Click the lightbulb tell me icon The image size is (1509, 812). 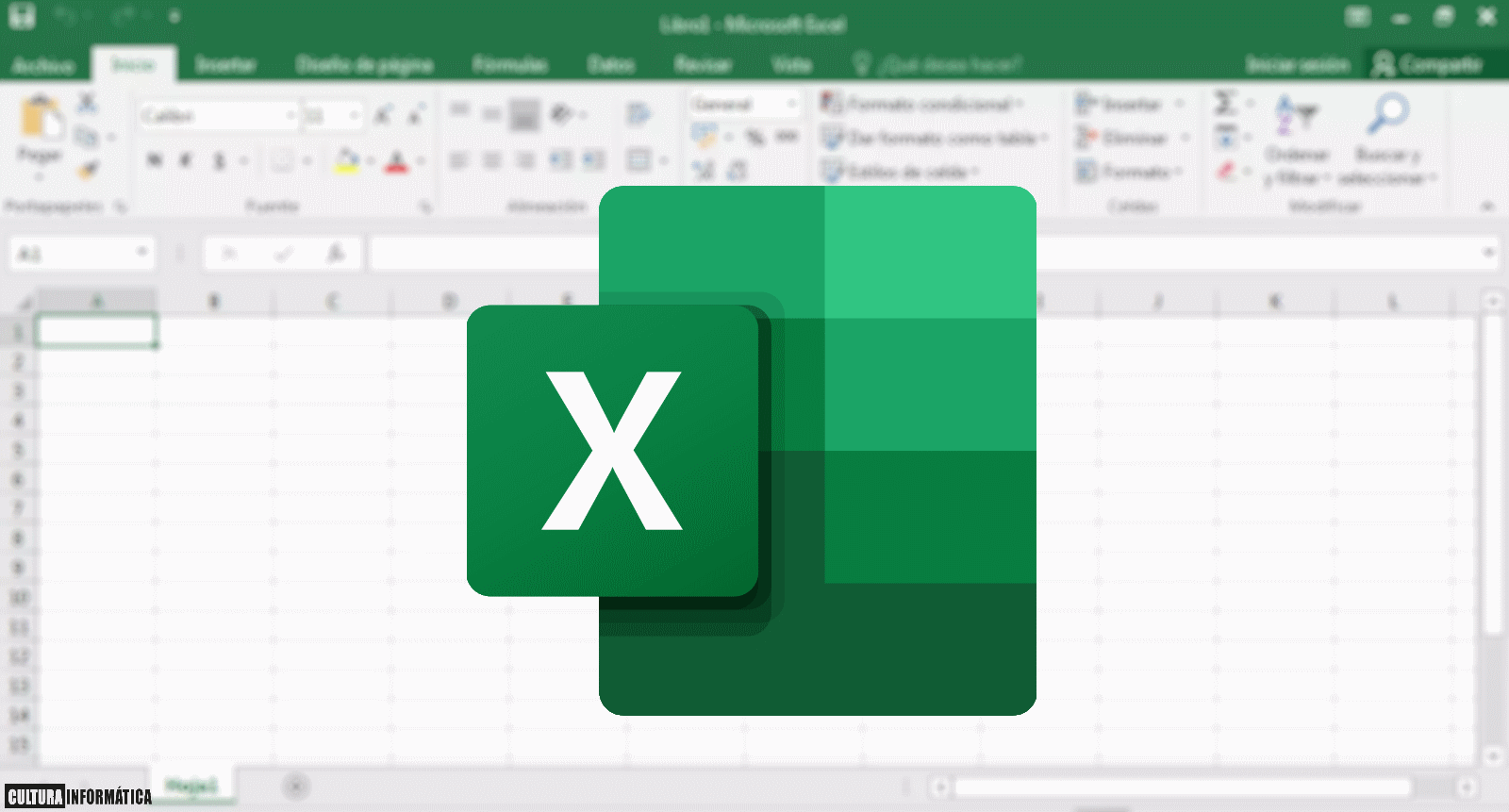coord(861,63)
